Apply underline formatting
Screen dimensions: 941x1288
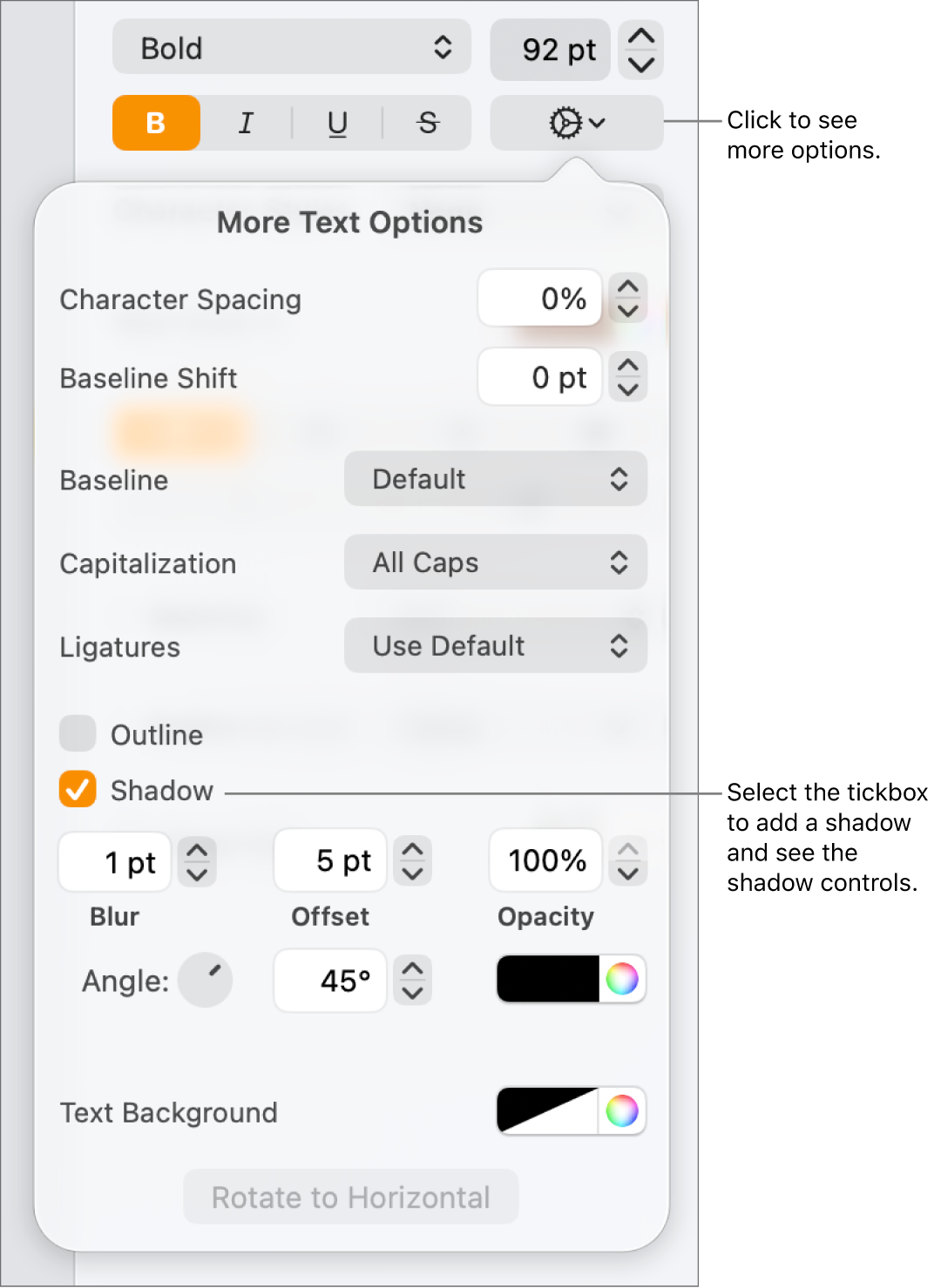[x=336, y=123]
